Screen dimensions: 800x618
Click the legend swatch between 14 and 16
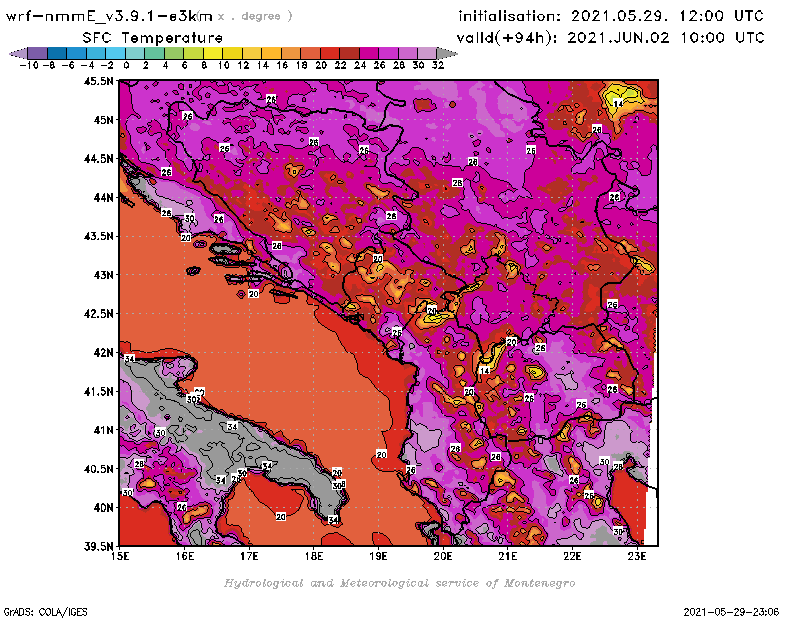click(271, 53)
